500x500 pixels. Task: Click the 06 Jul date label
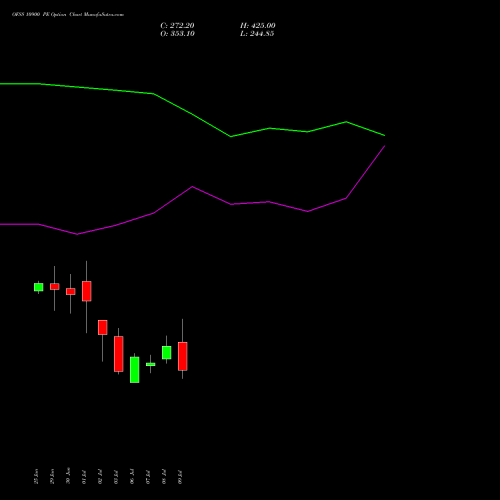click(x=132, y=477)
